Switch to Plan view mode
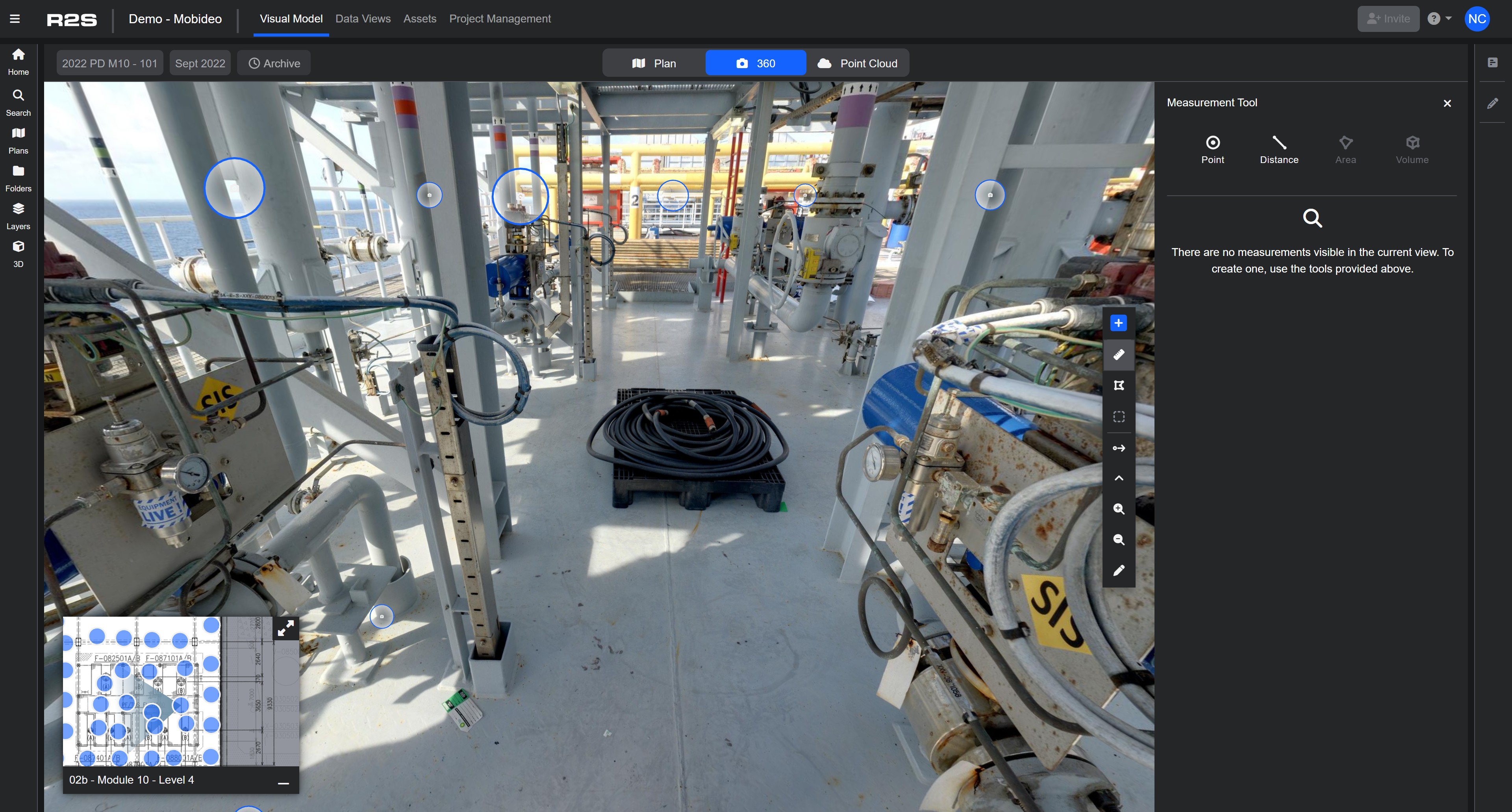 pos(654,63)
